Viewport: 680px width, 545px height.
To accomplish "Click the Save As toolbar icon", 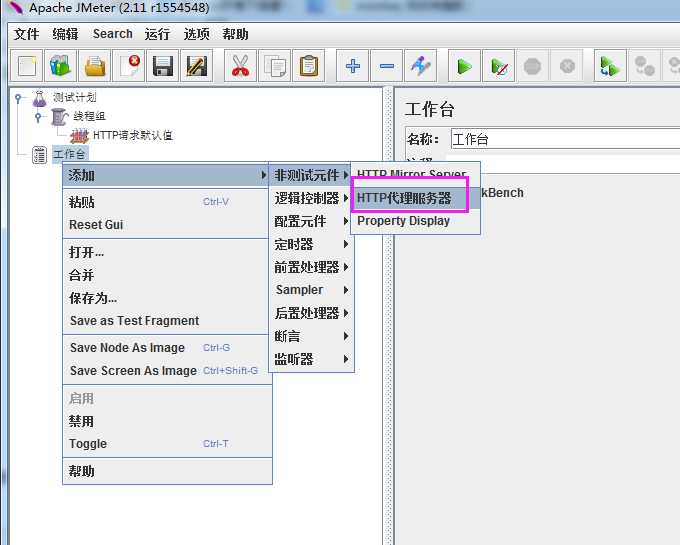I will point(197,66).
